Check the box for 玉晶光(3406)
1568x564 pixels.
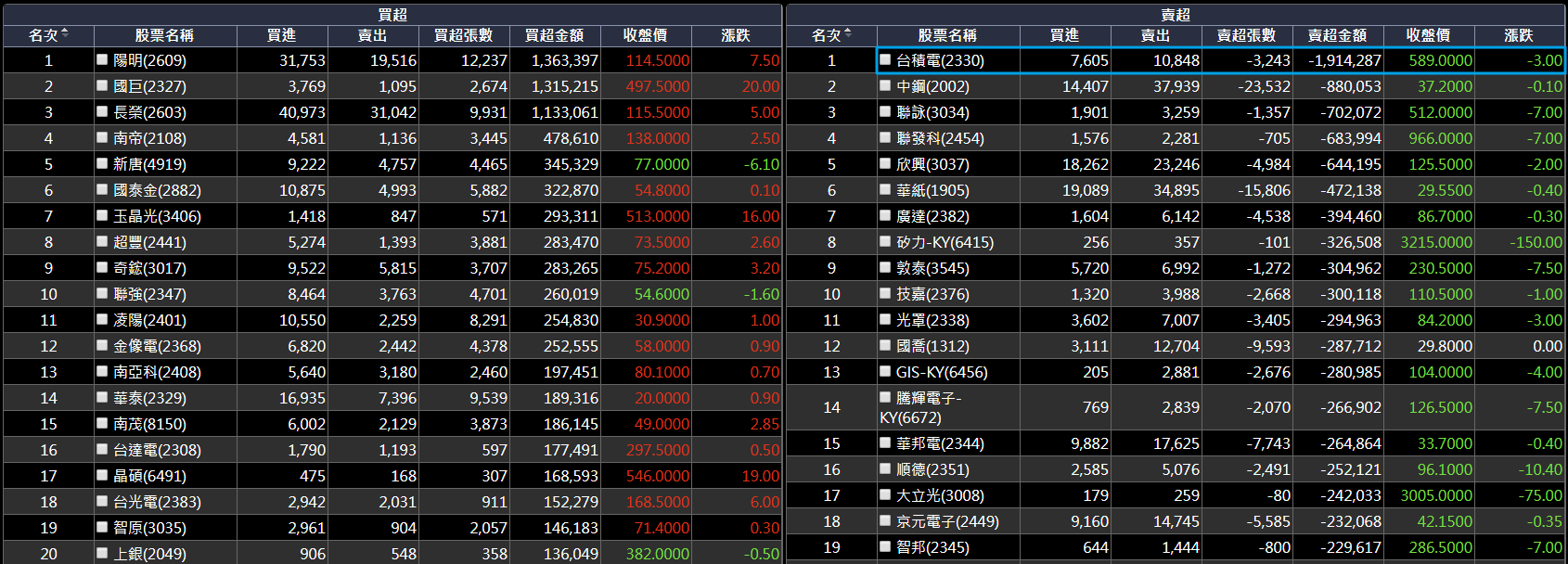[x=102, y=215]
